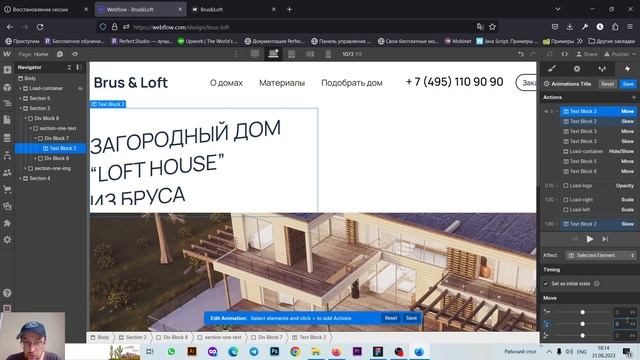This screenshot has height=360, width=640.
Task: Expand the Div Block 6 node
Action: pos(36,158)
